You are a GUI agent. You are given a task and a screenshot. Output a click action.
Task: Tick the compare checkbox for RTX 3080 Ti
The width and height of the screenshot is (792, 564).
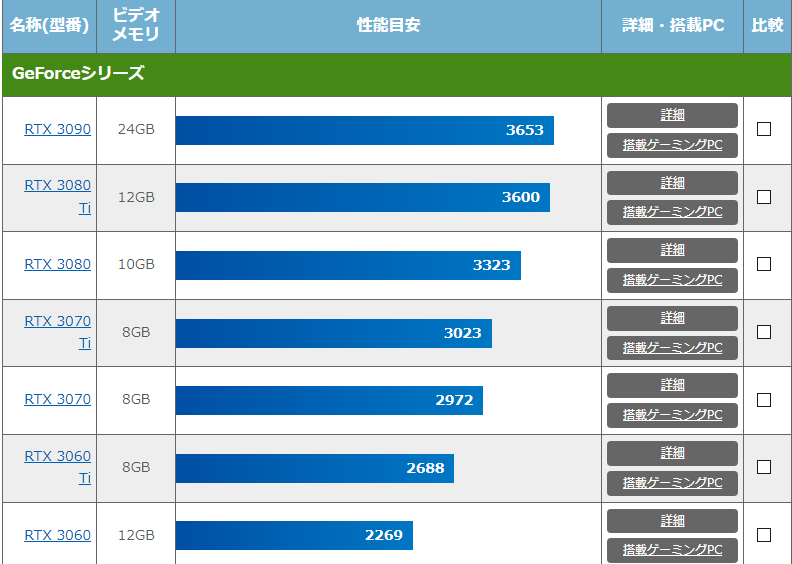[x=764, y=196]
